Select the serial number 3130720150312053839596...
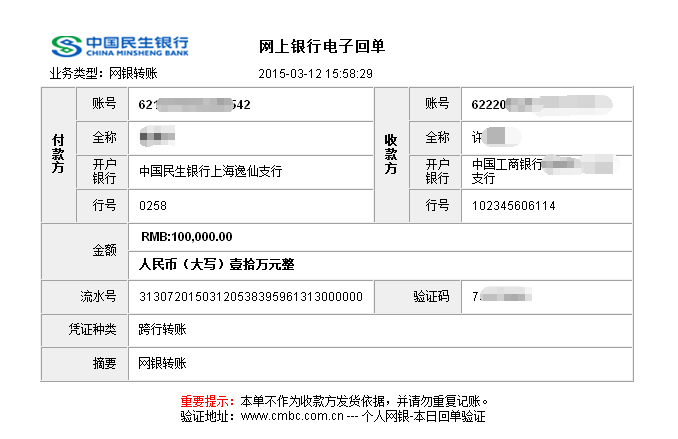Screen dimensions: 678x439 pyautogui.click(x=251, y=297)
